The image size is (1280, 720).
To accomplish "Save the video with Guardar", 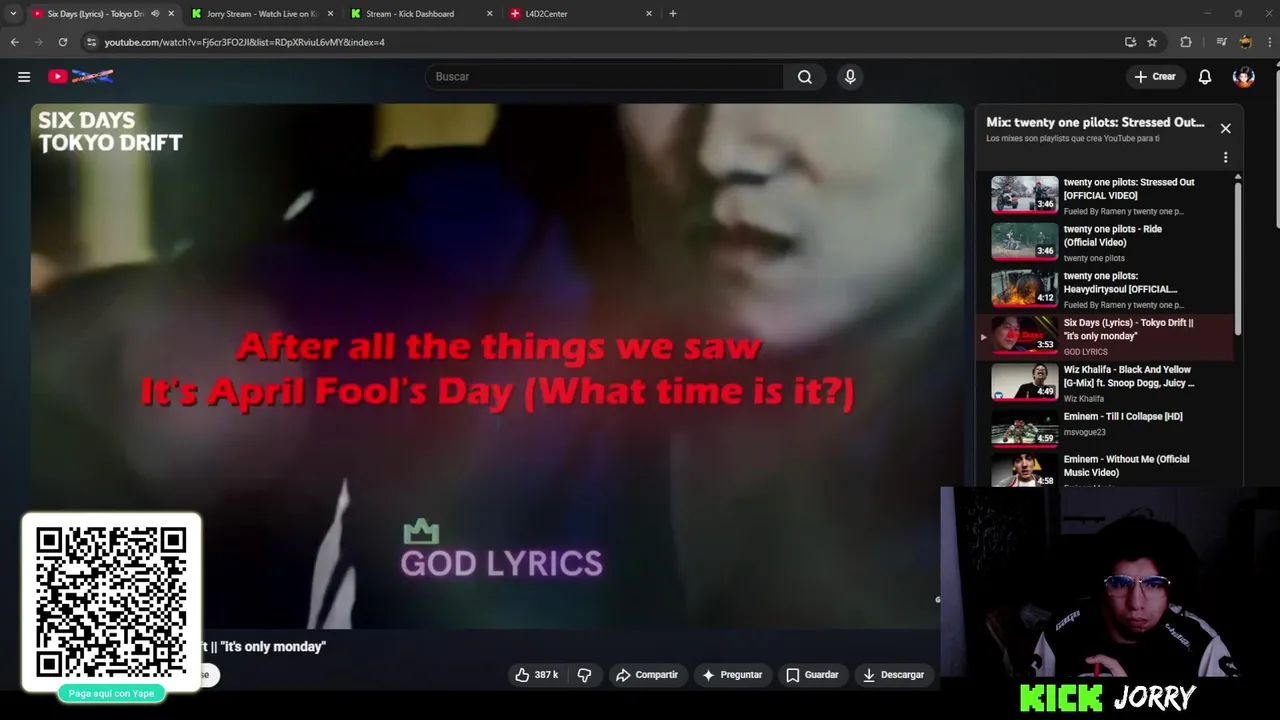I will tap(812, 675).
